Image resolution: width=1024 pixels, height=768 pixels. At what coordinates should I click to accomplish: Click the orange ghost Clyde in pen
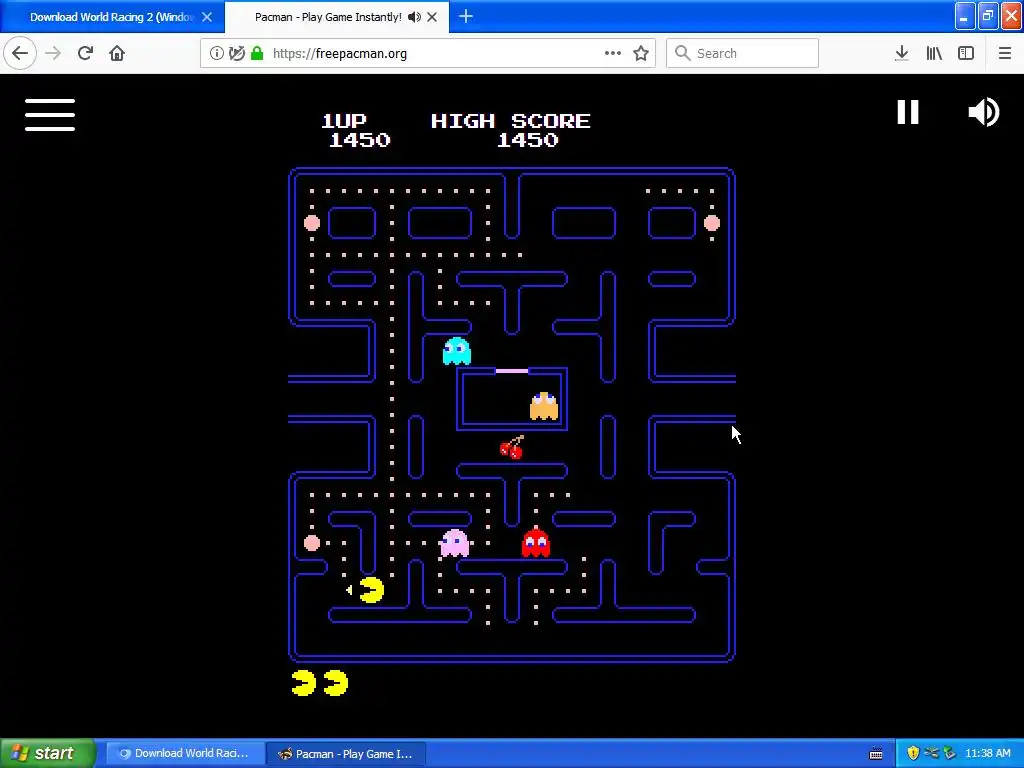point(544,406)
